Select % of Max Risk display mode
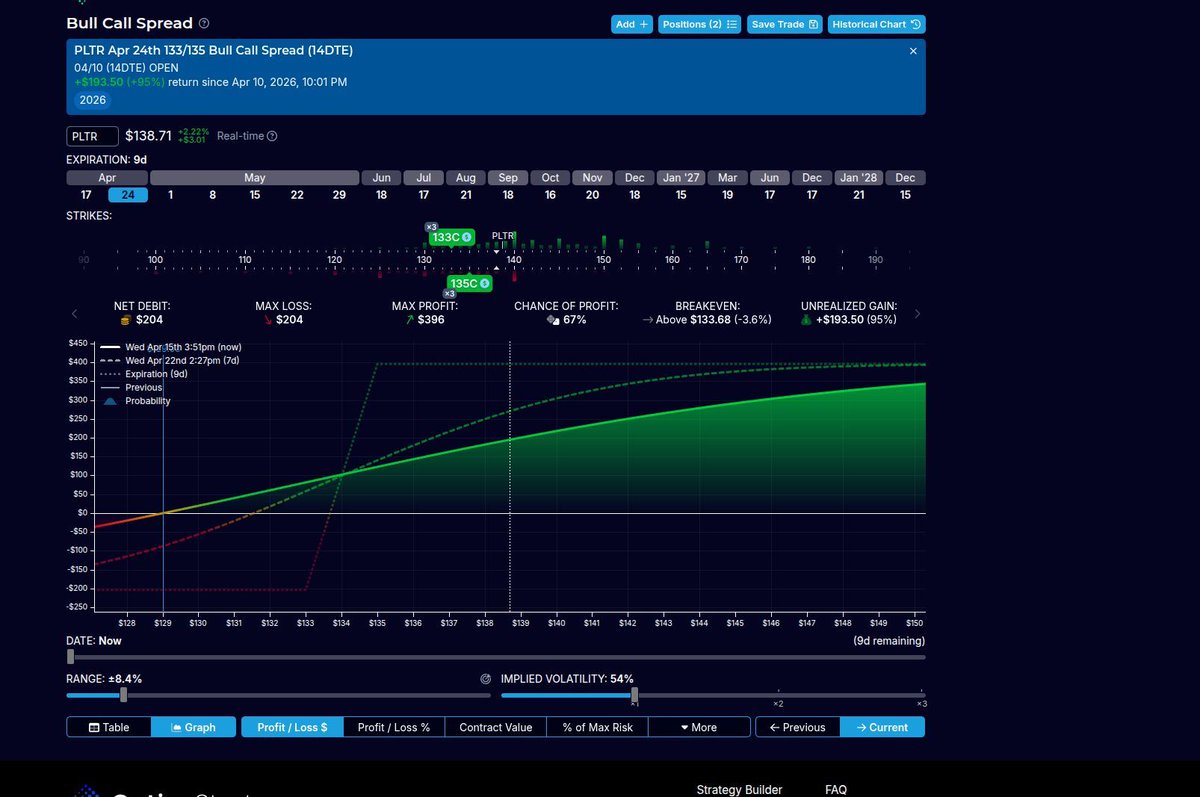1200x797 pixels. [x=598, y=727]
